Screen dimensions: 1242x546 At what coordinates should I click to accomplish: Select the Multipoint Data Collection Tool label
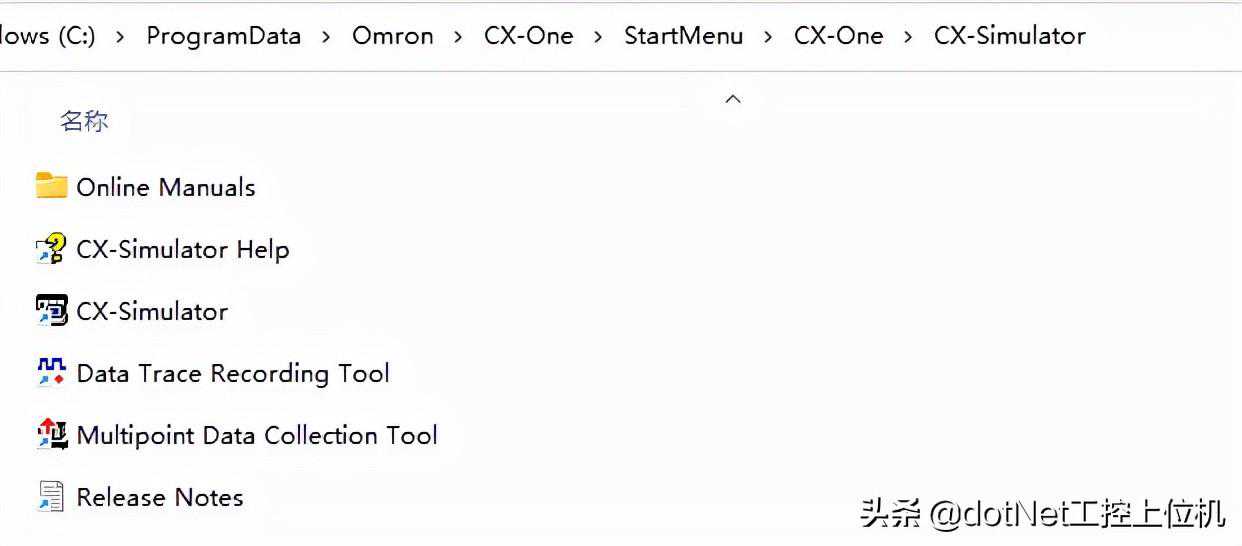pyautogui.click(x=257, y=435)
